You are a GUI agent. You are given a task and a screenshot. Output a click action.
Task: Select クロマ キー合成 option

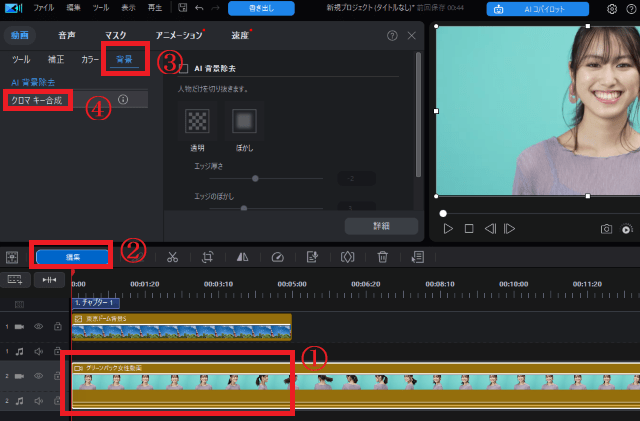tap(37, 100)
